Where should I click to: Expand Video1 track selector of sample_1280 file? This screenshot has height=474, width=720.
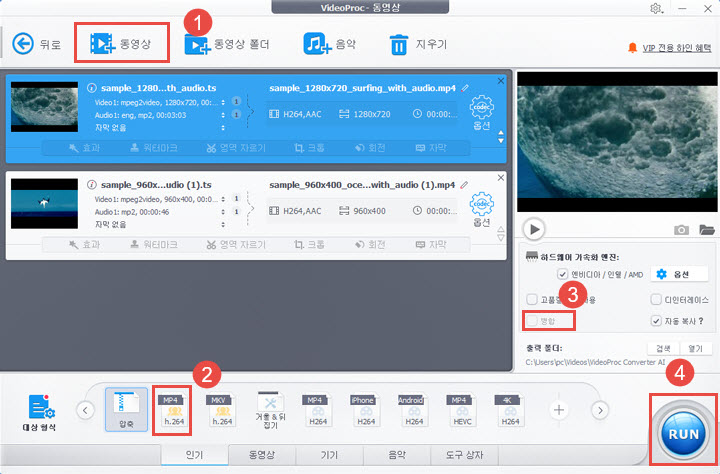click(x=223, y=102)
